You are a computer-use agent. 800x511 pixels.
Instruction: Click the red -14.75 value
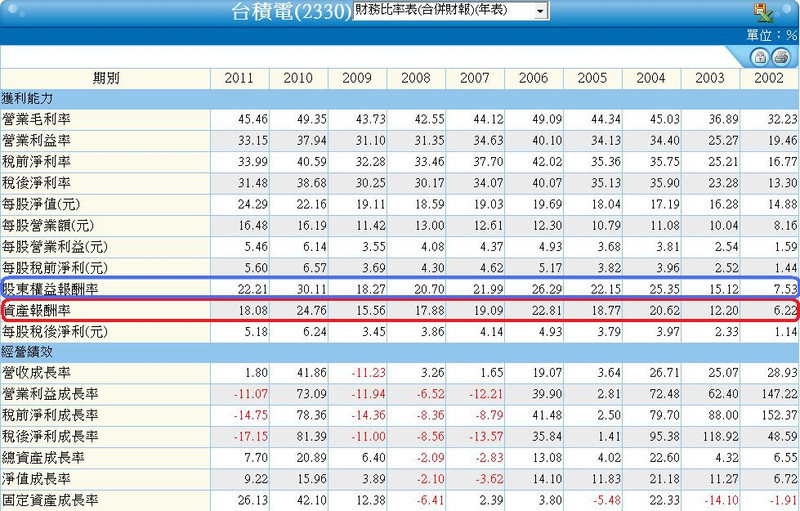[x=251, y=416]
